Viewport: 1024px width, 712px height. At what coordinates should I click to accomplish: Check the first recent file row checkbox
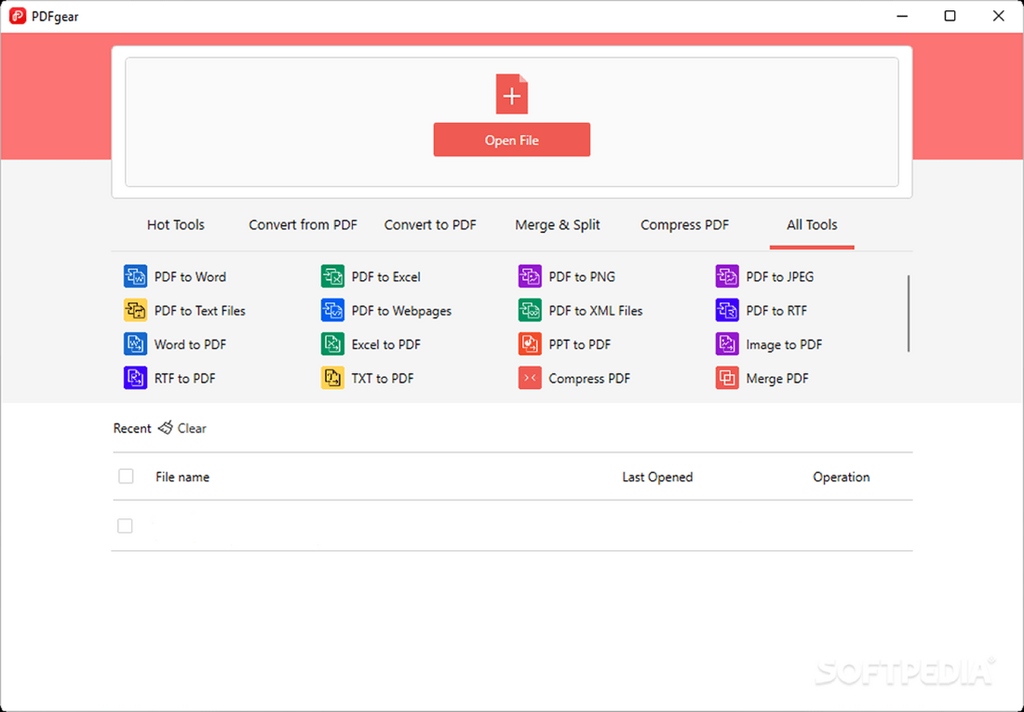point(125,526)
